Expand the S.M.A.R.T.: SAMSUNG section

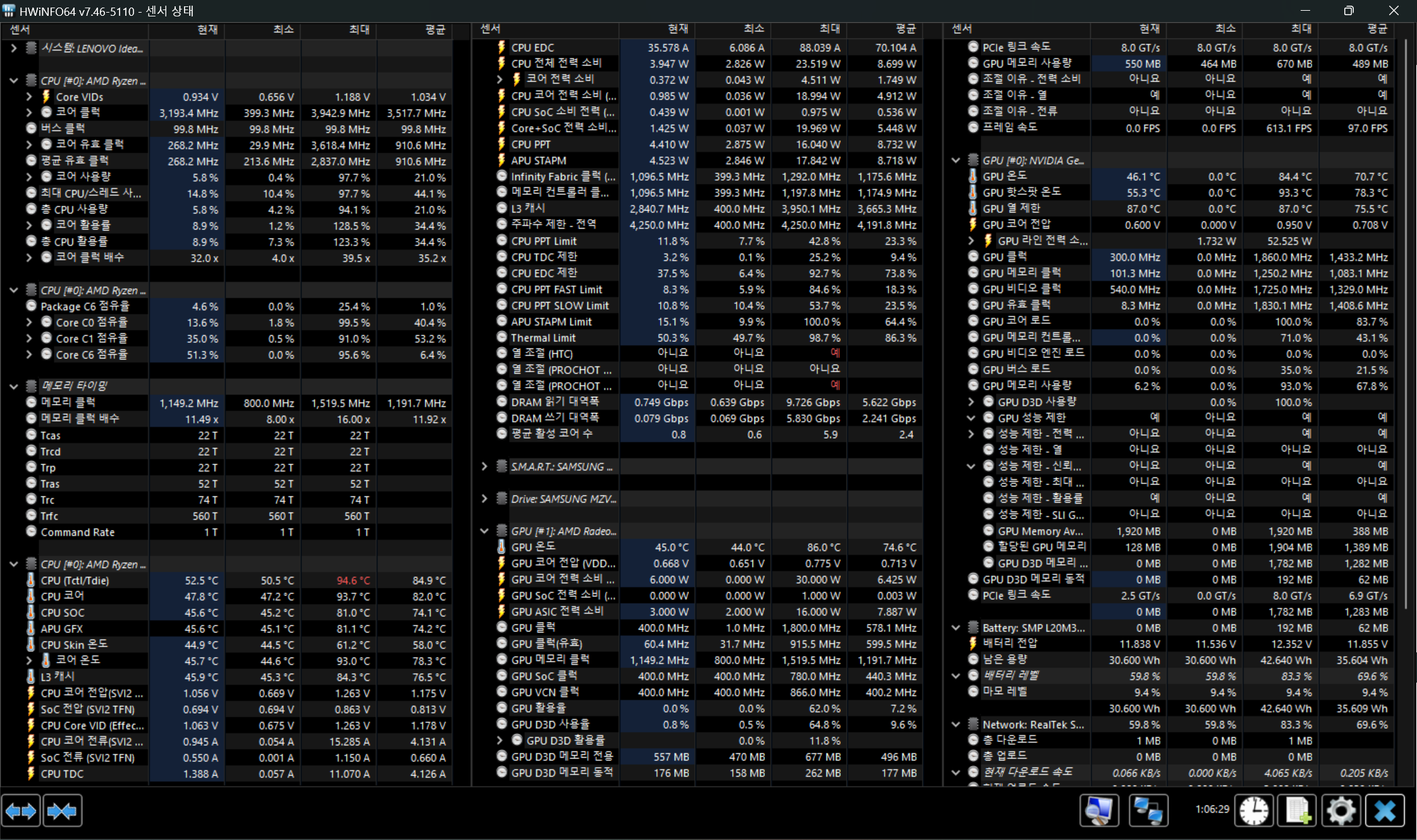click(484, 466)
